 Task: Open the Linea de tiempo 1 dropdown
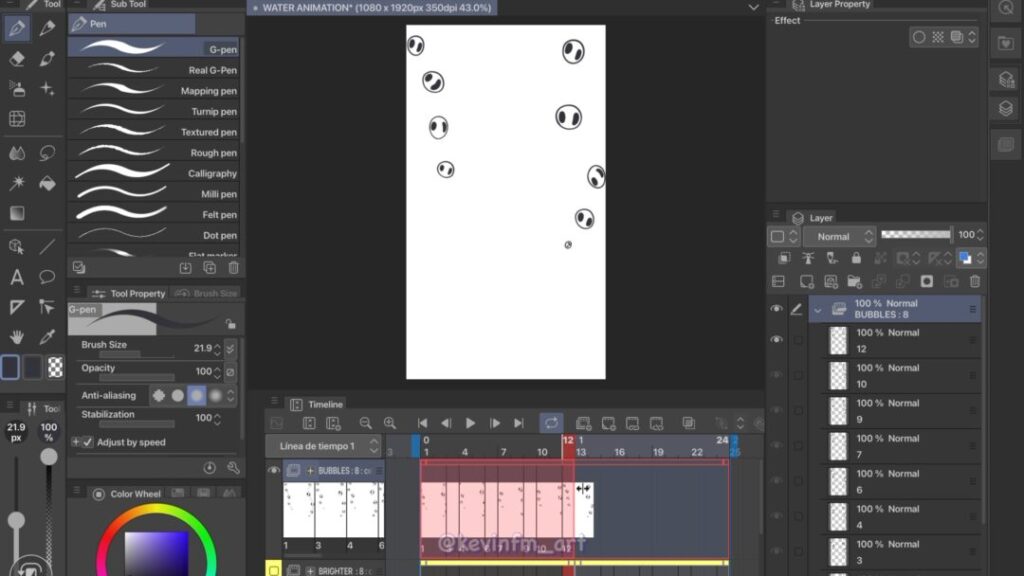coord(323,446)
